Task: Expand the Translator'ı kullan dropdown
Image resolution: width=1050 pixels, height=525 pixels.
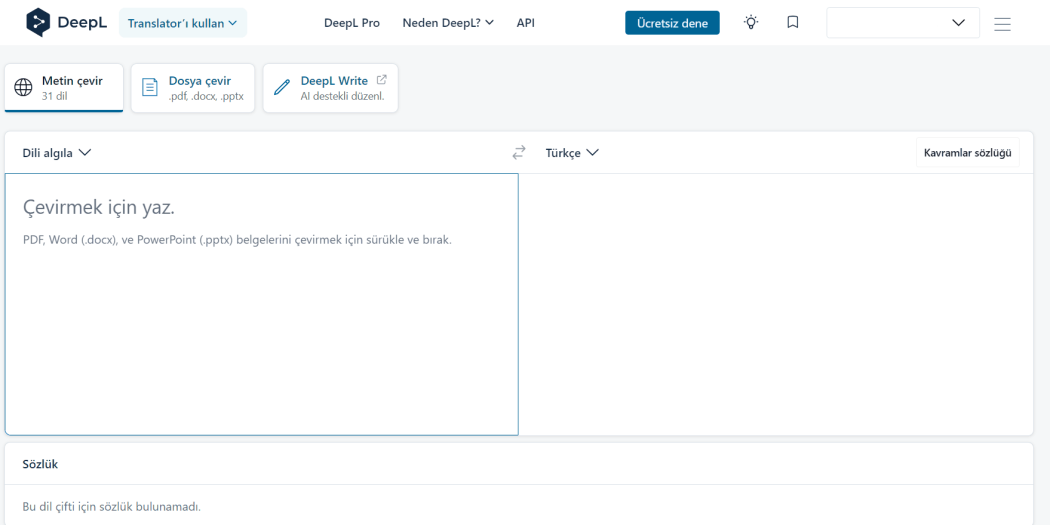Action: pyautogui.click(x=182, y=23)
